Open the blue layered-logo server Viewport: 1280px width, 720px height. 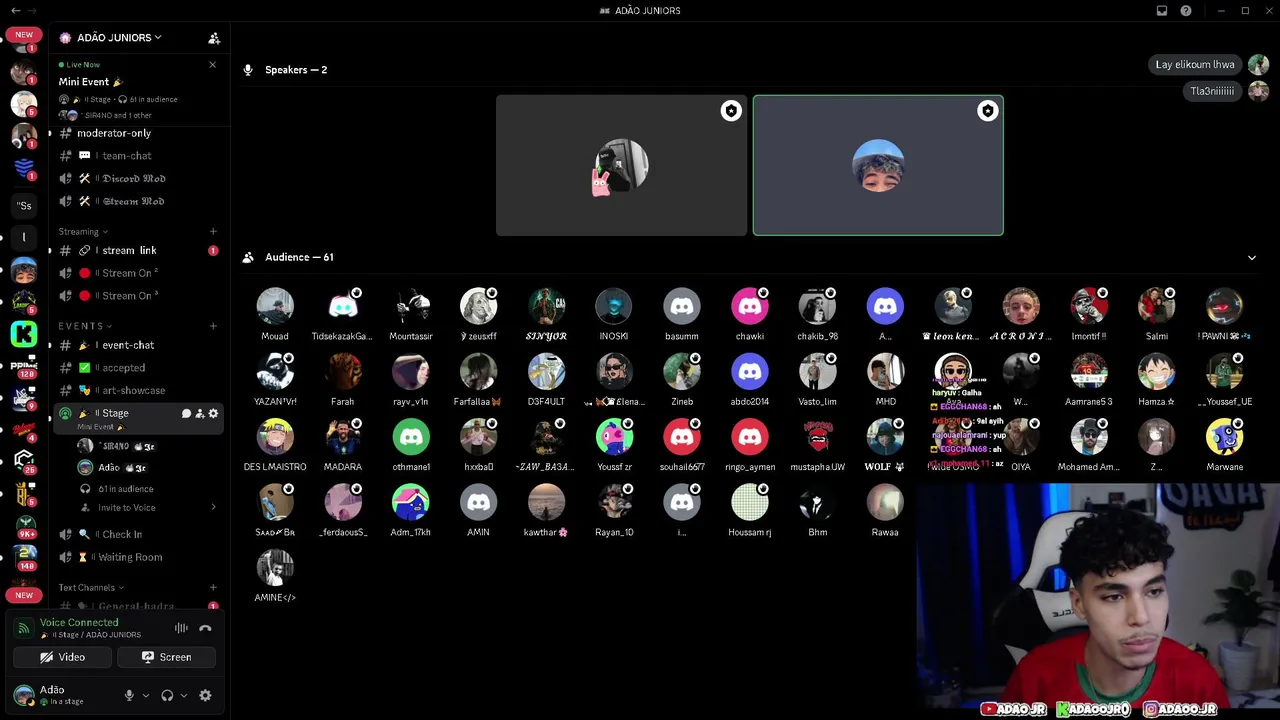[x=24, y=168]
